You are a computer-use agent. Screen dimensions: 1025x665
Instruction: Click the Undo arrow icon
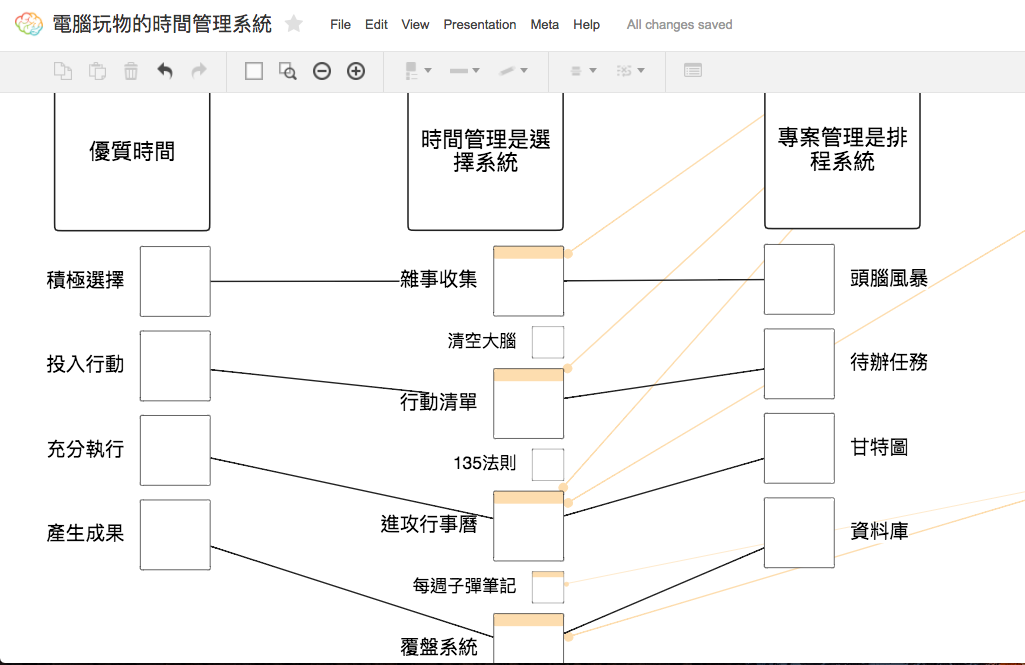click(x=166, y=71)
